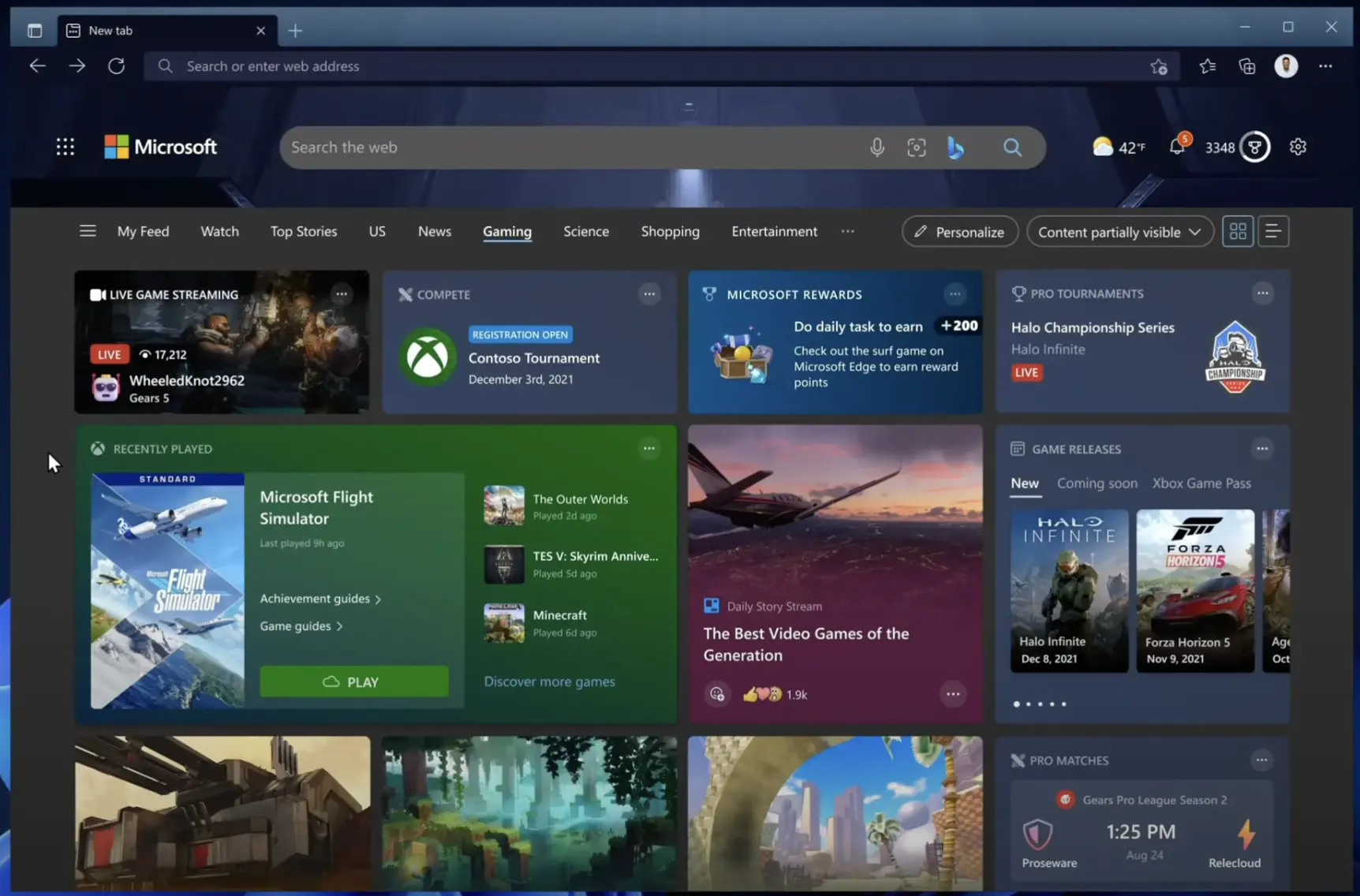
Task: Show more feed categories ellipsis
Action: (x=847, y=231)
